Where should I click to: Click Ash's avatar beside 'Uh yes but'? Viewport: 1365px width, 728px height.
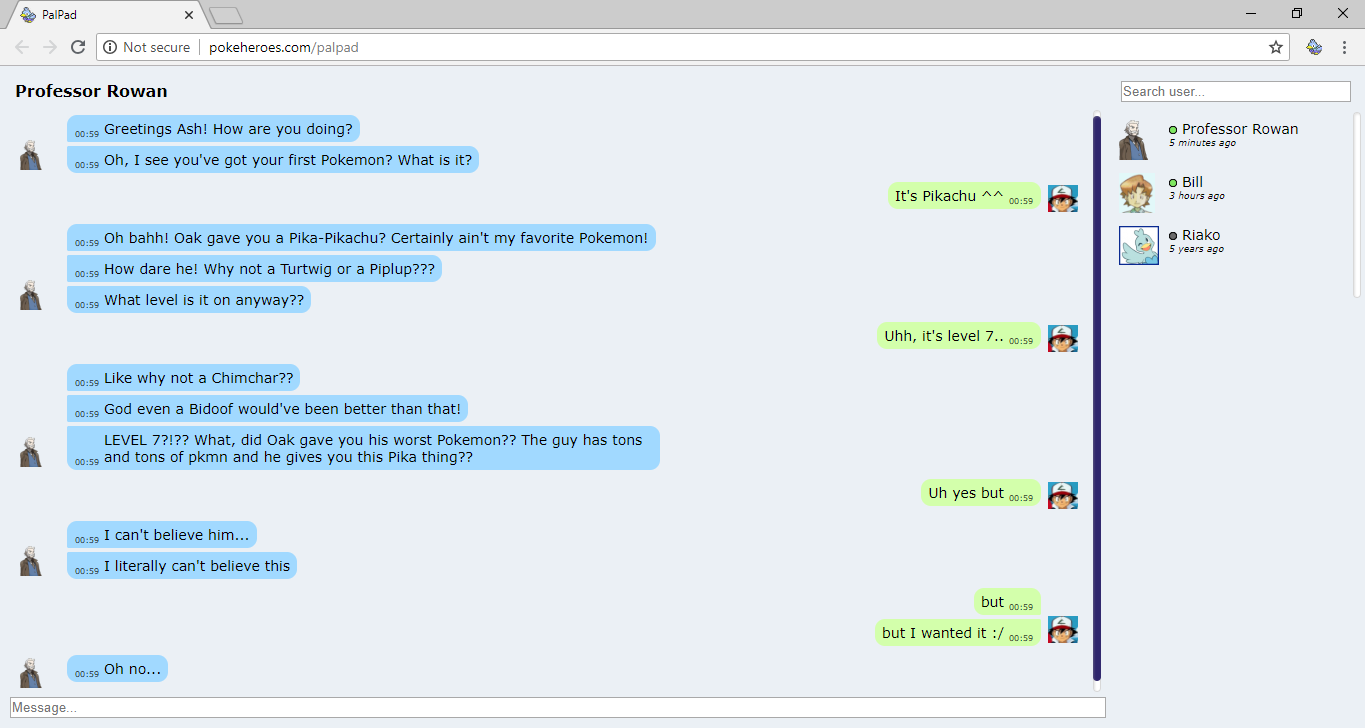tap(1062, 495)
